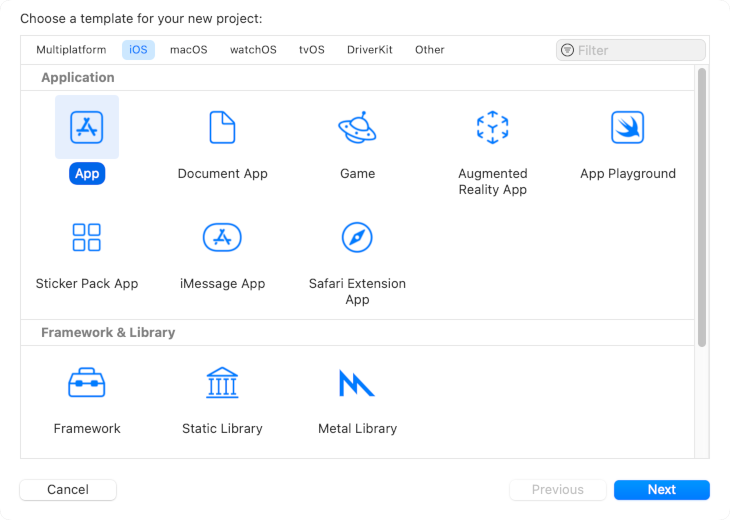Pick the Safari Extension App template
The width and height of the screenshot is (730, 520).
click(x=357, y=238)
